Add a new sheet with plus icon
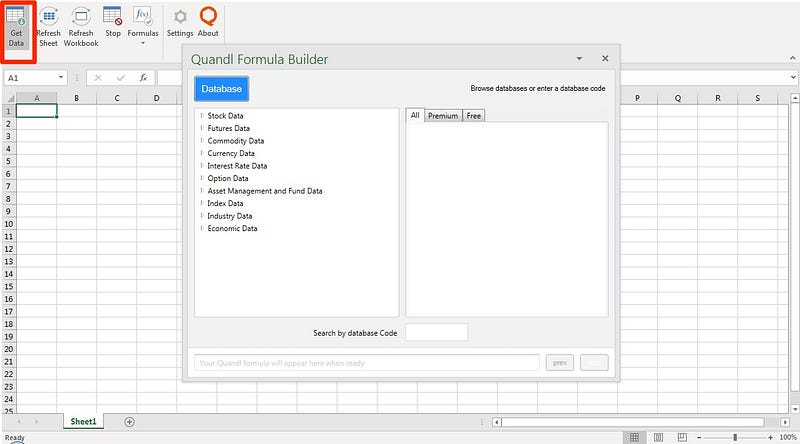This screenshot has width=800, height=444. coord(130,422)
